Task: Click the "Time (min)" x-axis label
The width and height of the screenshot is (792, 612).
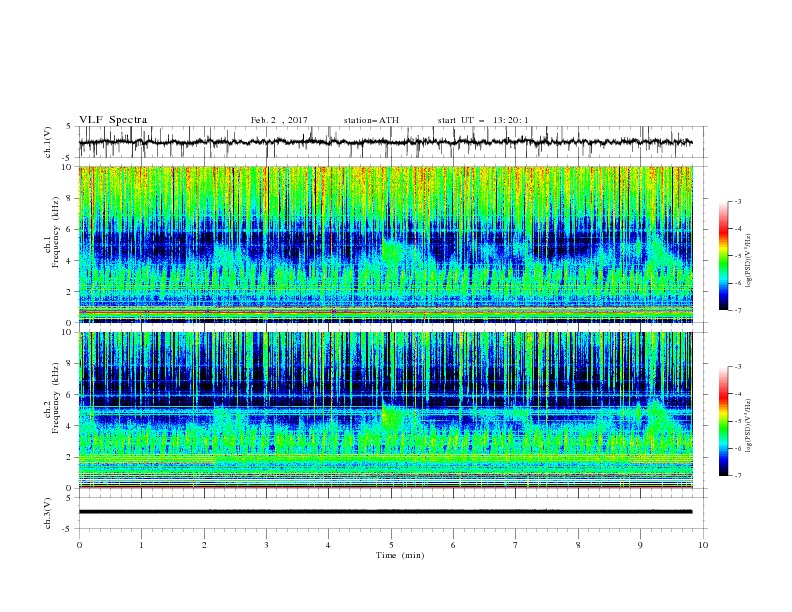Action: (x=400, y=555)
